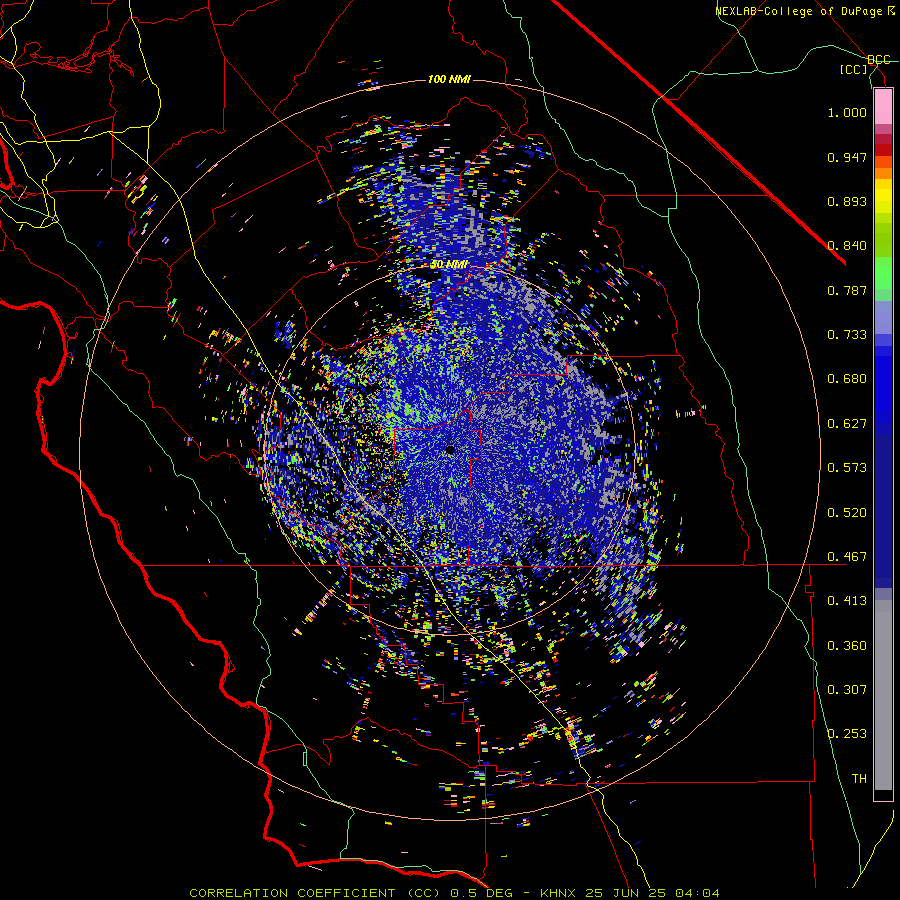The width and height of the screenshot is (900, 900).
Task: Click the 1.000 legend value
Action: coord(847,112)
